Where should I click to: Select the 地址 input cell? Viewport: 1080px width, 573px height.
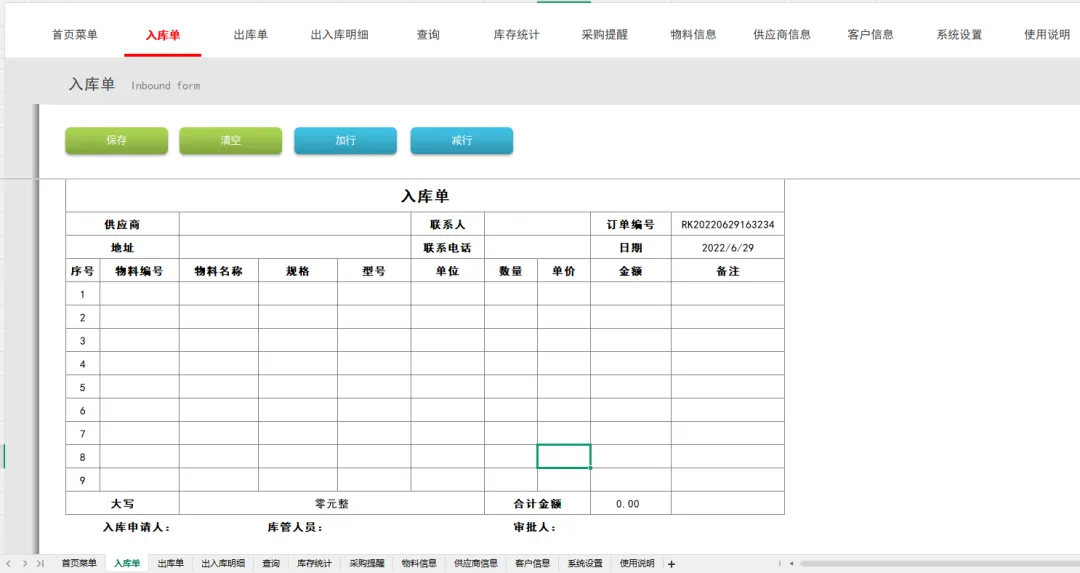(x=295, y=247)
